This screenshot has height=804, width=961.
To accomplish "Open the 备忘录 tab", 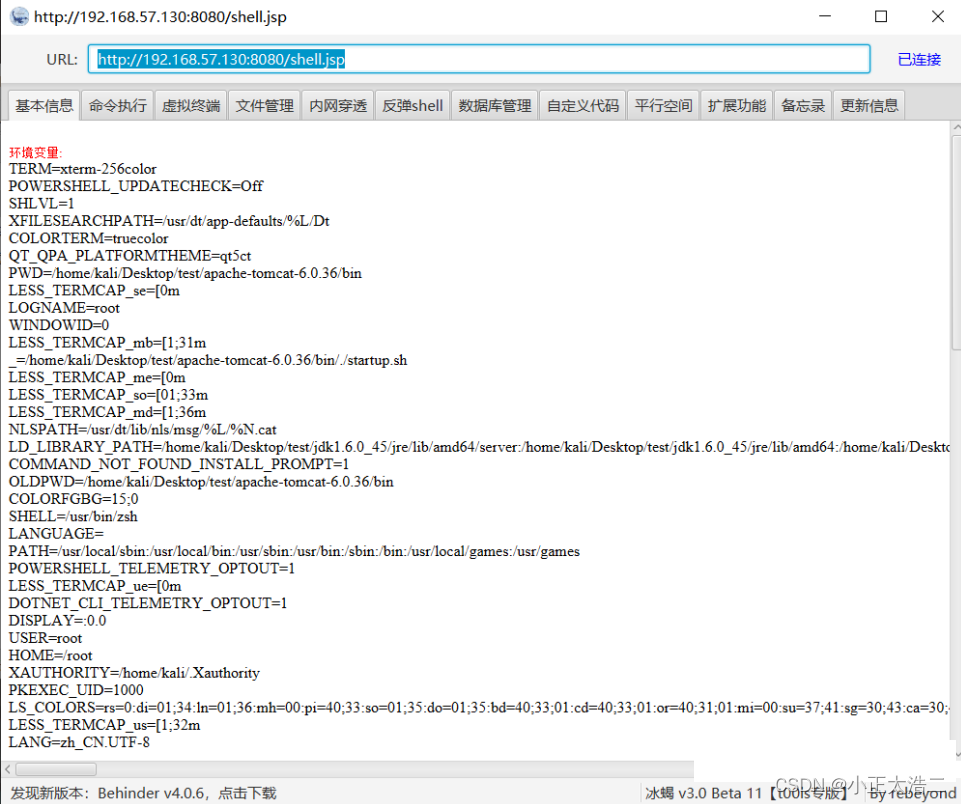I will pyautogui.click(x=802, y=104).
